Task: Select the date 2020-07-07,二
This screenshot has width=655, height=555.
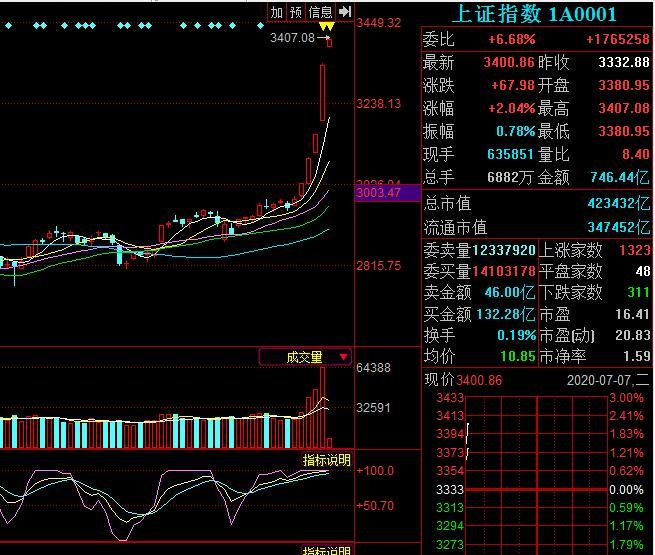Action: [x=608, y=380]
